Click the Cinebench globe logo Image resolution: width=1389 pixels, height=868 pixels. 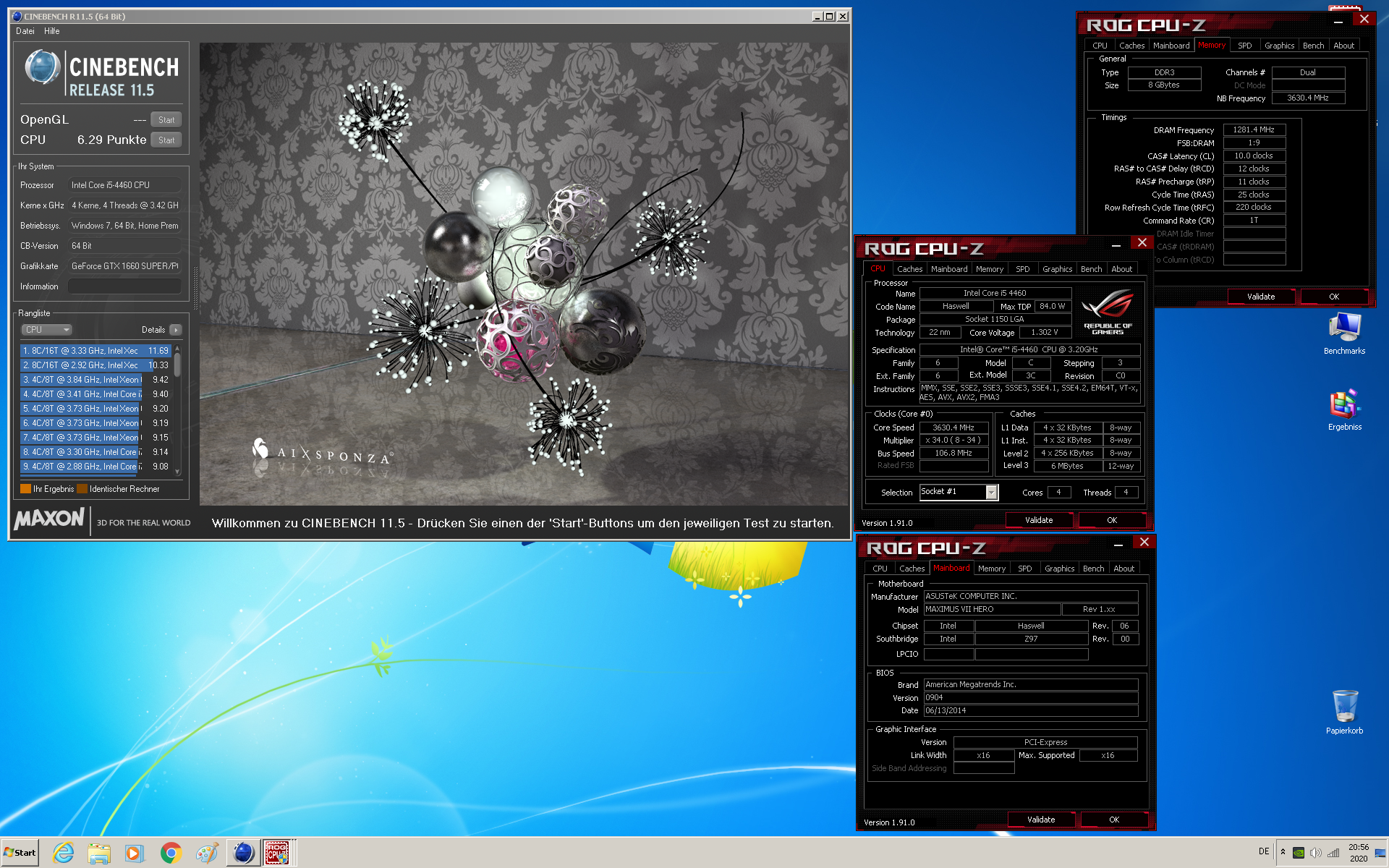(x=42, y=67)
